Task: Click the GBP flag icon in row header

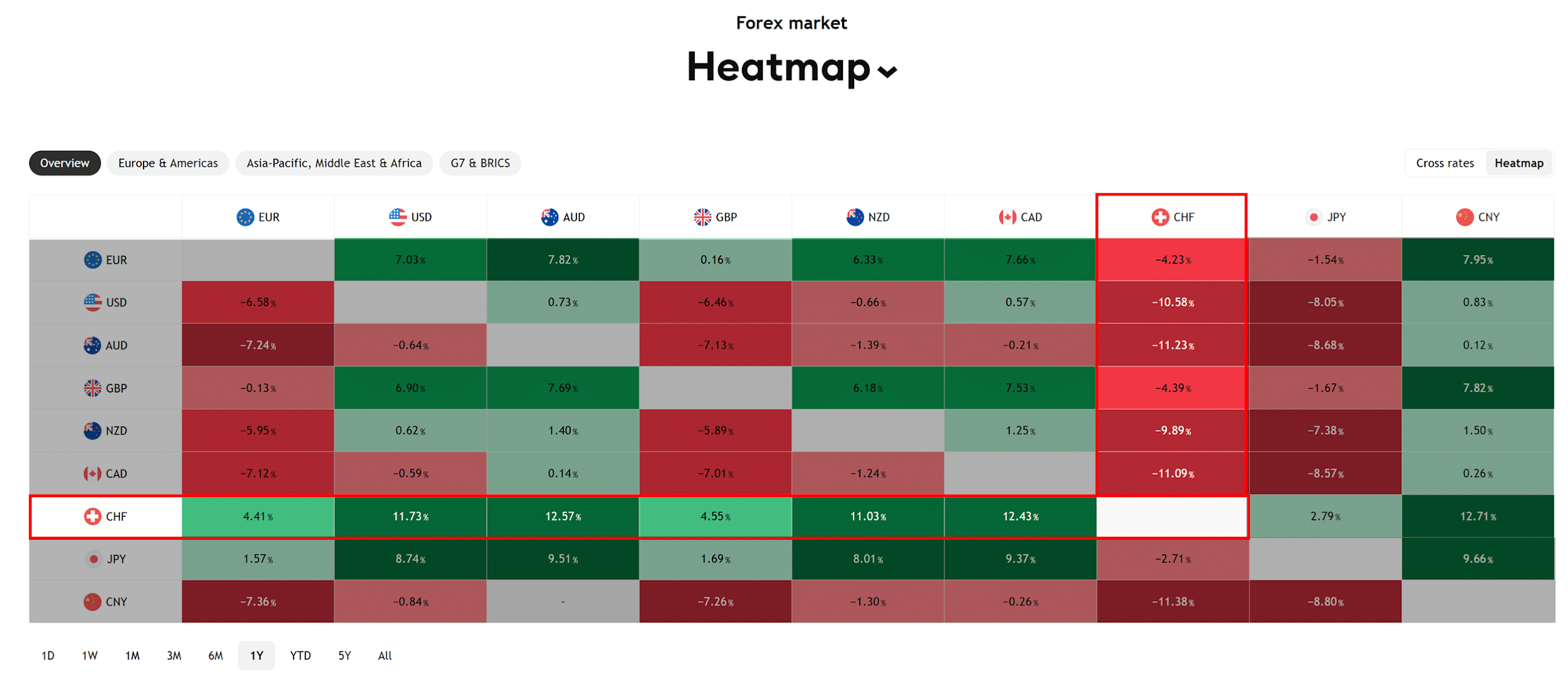Action: (x=92, y=388)
